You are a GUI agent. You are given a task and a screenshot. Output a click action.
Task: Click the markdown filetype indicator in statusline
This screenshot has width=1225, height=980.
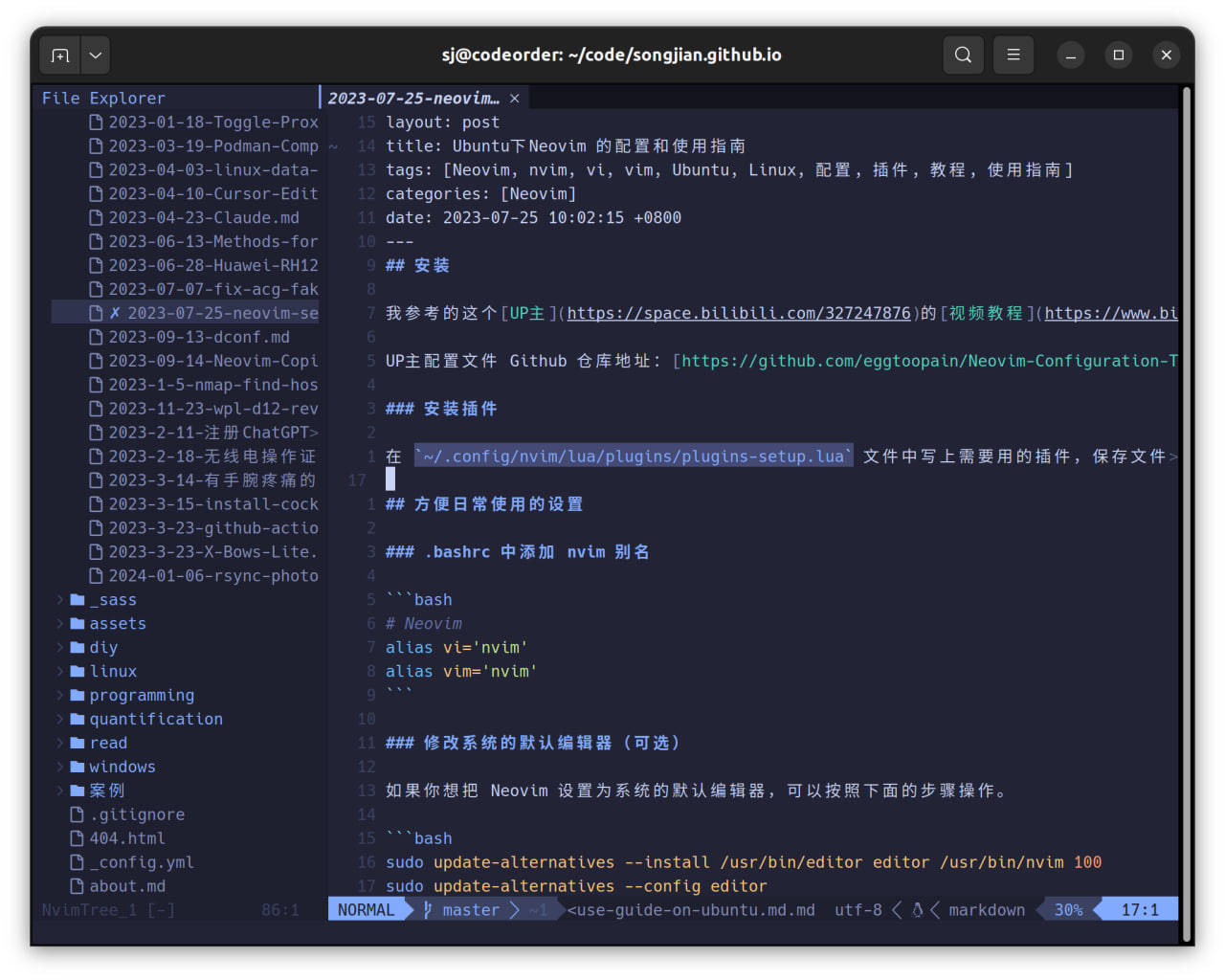(x=987, y=909)
